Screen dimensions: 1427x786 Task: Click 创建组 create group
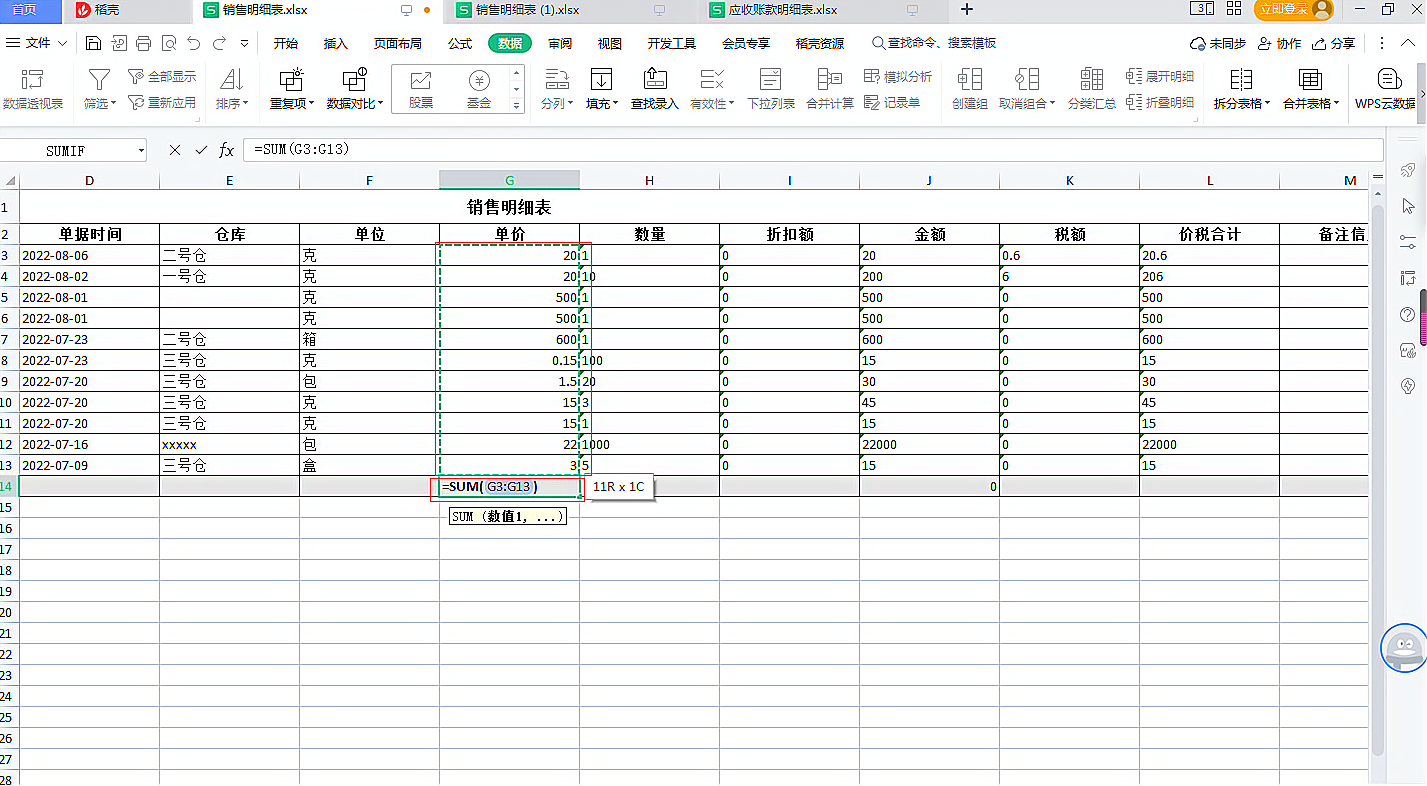pos(969,89)
